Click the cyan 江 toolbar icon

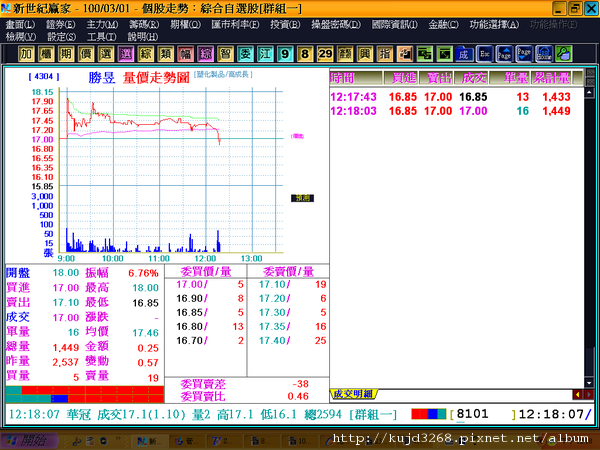point(265,54)
